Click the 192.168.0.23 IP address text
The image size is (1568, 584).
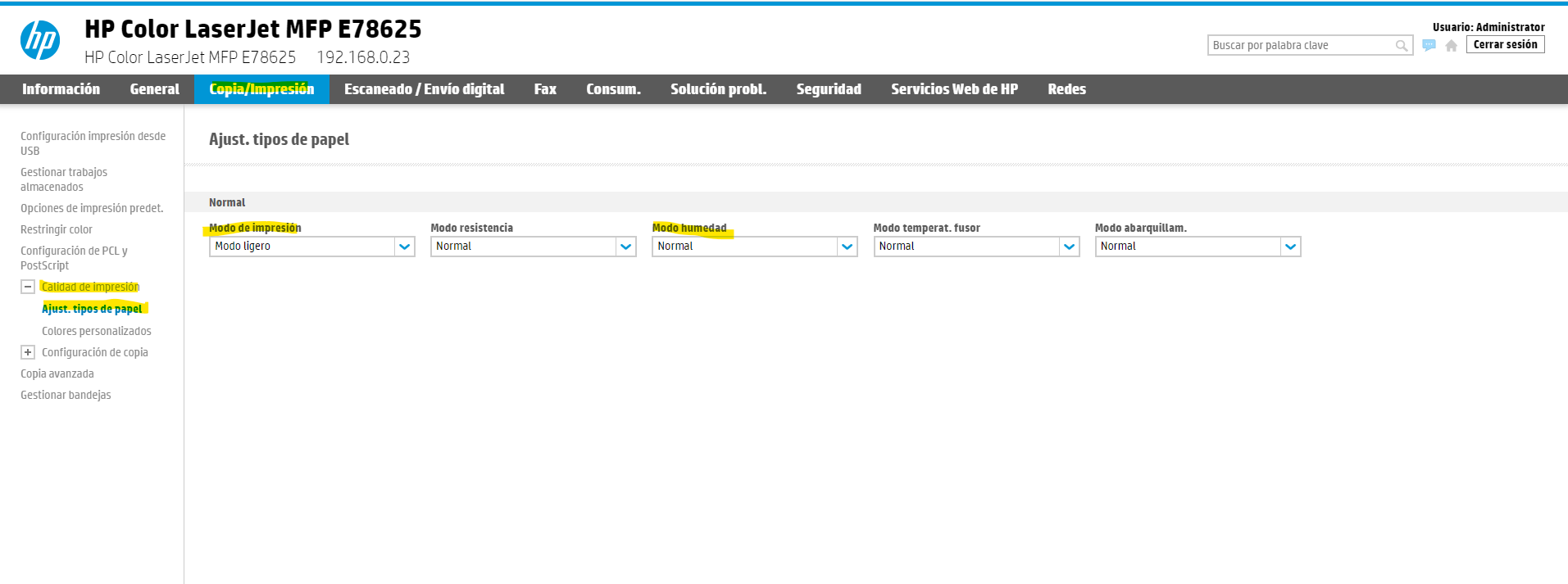click(363, 57)
